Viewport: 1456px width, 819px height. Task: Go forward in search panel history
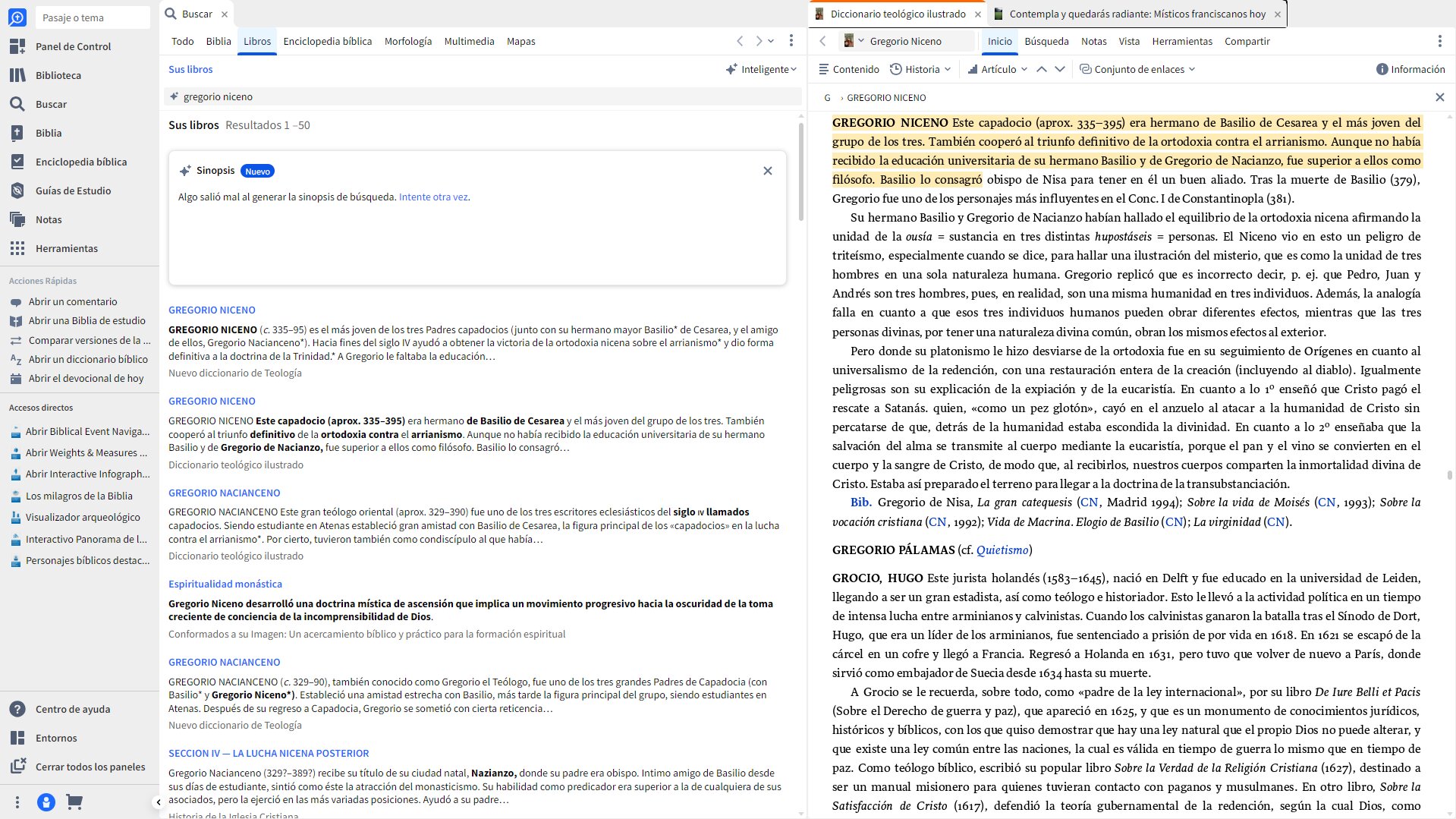[758, 41]
